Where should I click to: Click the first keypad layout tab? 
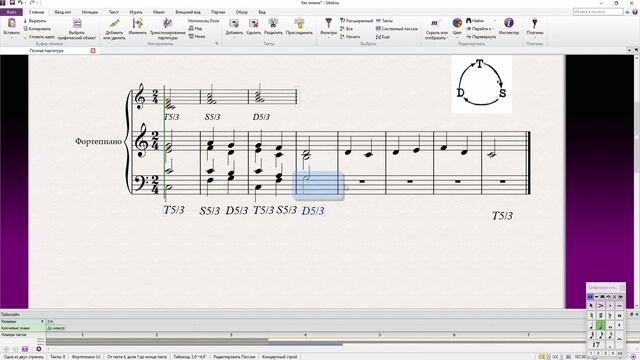tap(590, 297)
